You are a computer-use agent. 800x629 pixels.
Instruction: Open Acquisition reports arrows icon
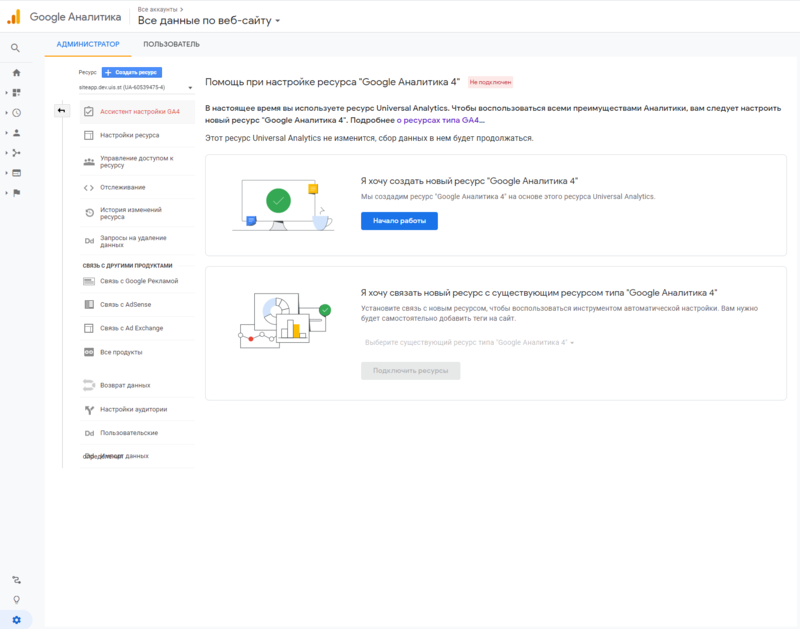(x=16, y=153)
